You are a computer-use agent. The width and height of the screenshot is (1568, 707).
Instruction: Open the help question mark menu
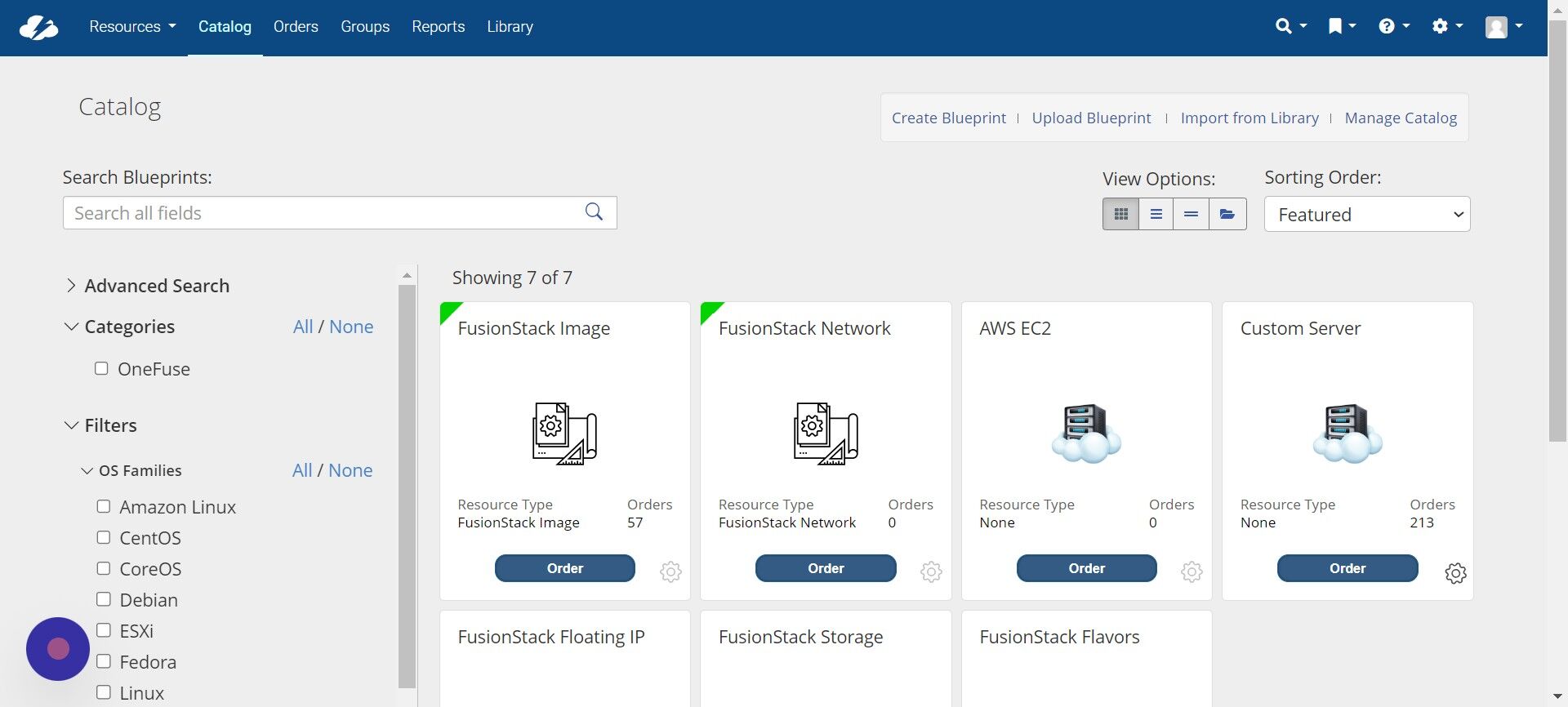[x=1394, y=26]
